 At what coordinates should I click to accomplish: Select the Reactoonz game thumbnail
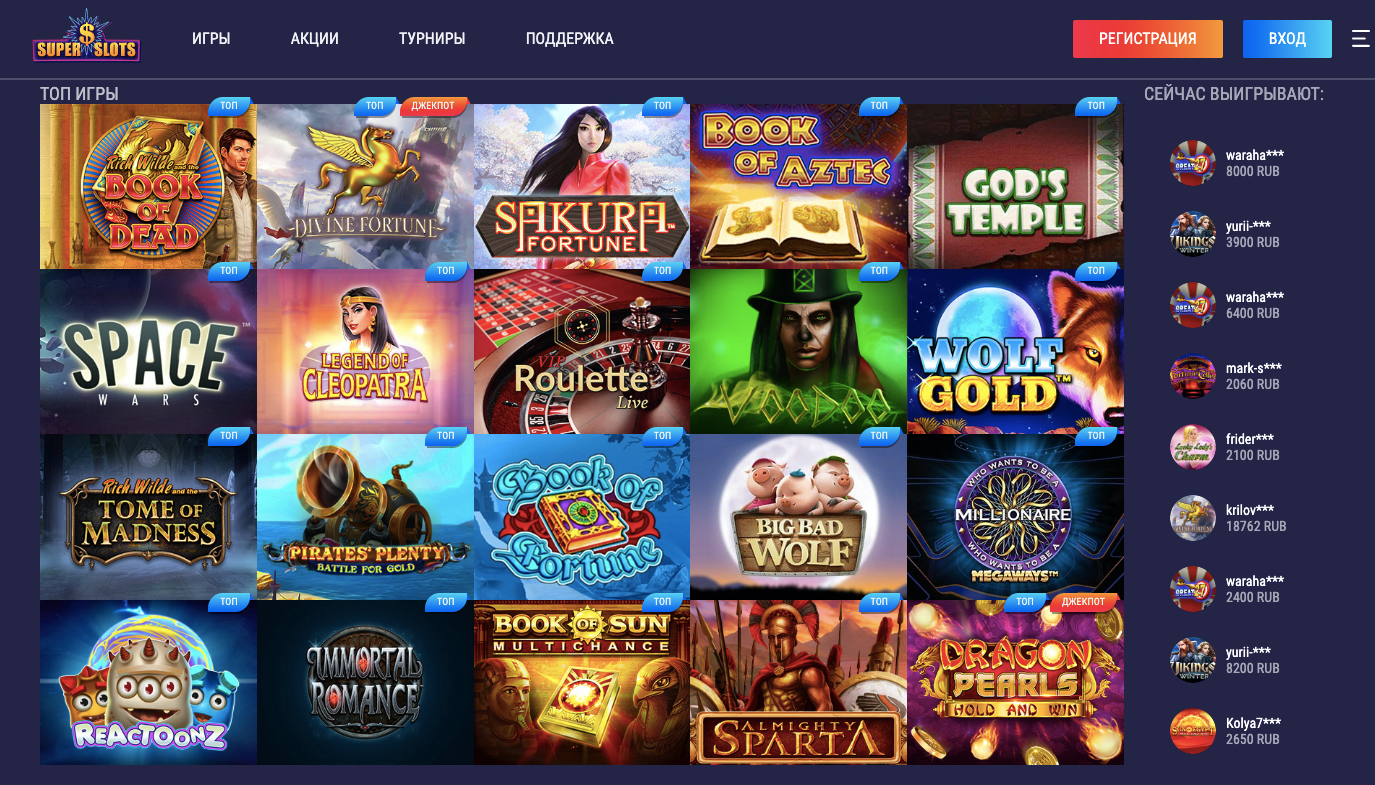[x=148, y=682]
